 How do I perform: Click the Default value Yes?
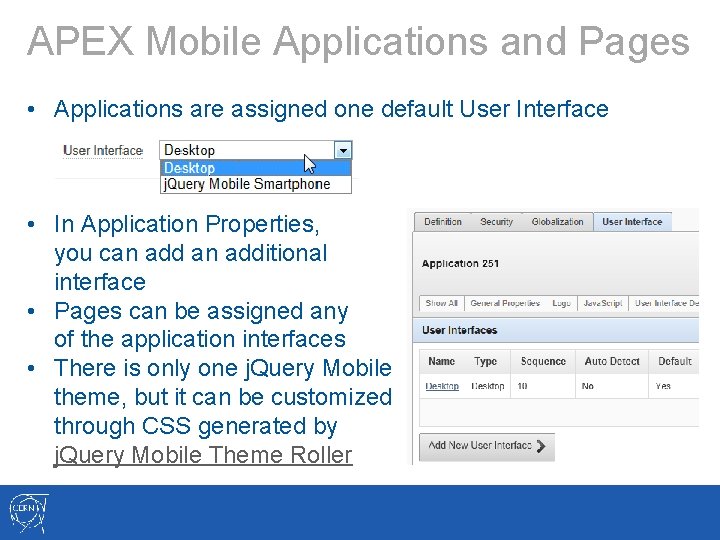tap(663, 386)
